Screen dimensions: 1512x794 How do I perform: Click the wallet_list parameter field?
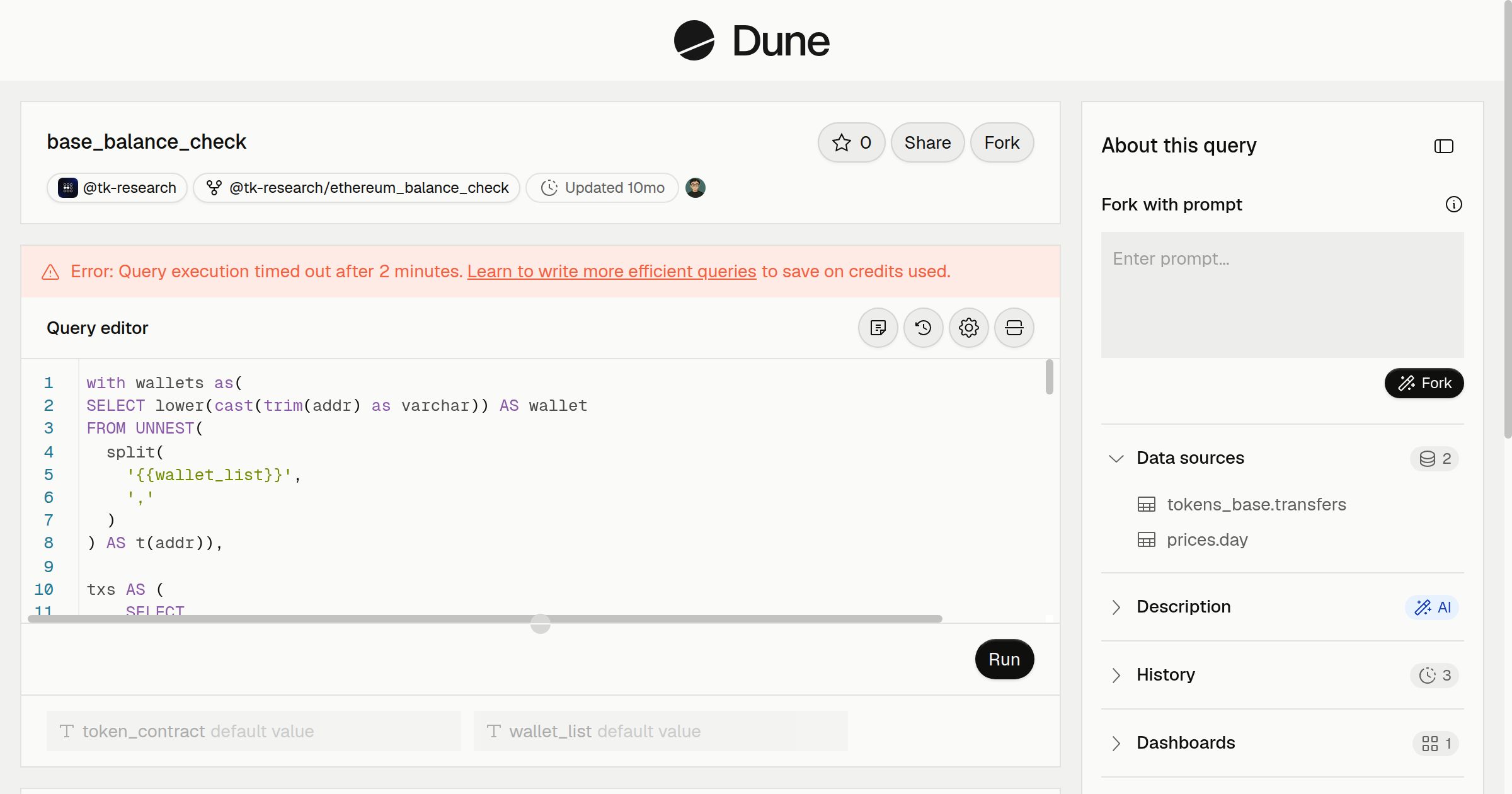[660, 731]
